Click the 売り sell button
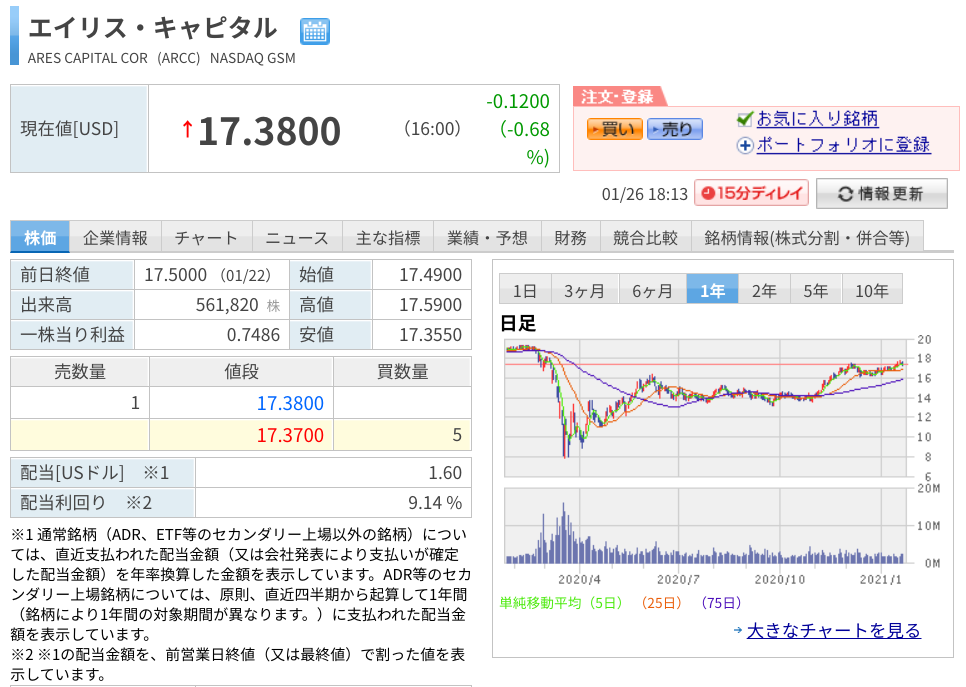 pyautogui.click(x=675, y=129)
